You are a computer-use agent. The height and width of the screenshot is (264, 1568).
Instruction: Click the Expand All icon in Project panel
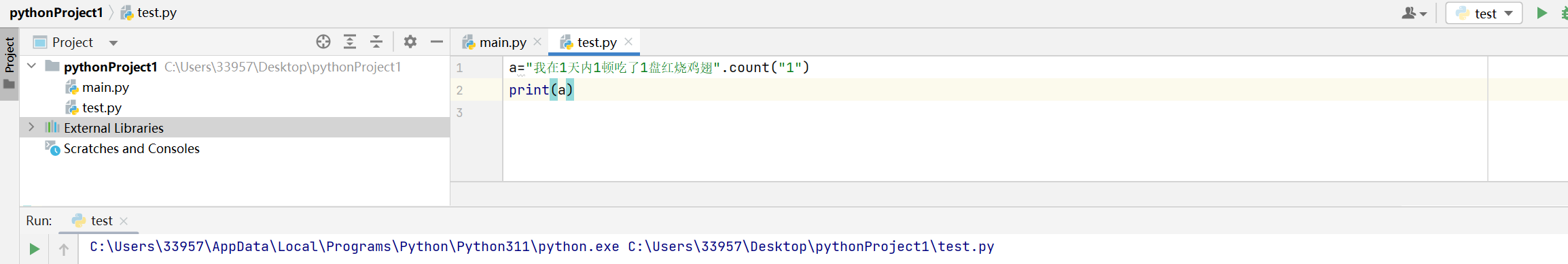click(350, 42)
